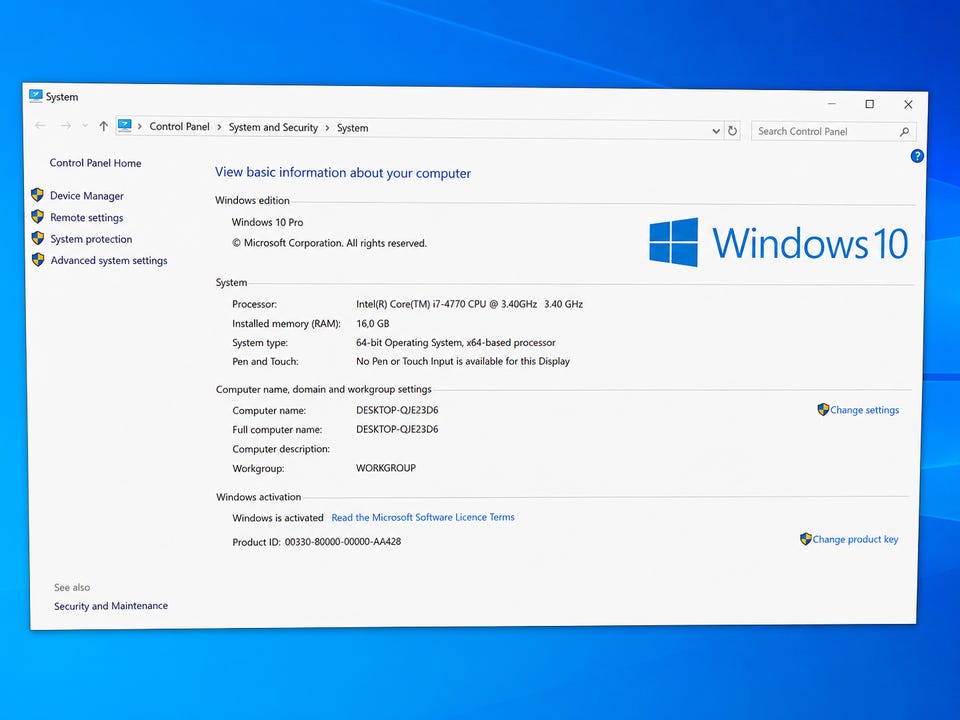960x720 pixels.
Task: Click processor value Intel Core i7-4770
Action: pyautogui.click(x=470, y=304)
